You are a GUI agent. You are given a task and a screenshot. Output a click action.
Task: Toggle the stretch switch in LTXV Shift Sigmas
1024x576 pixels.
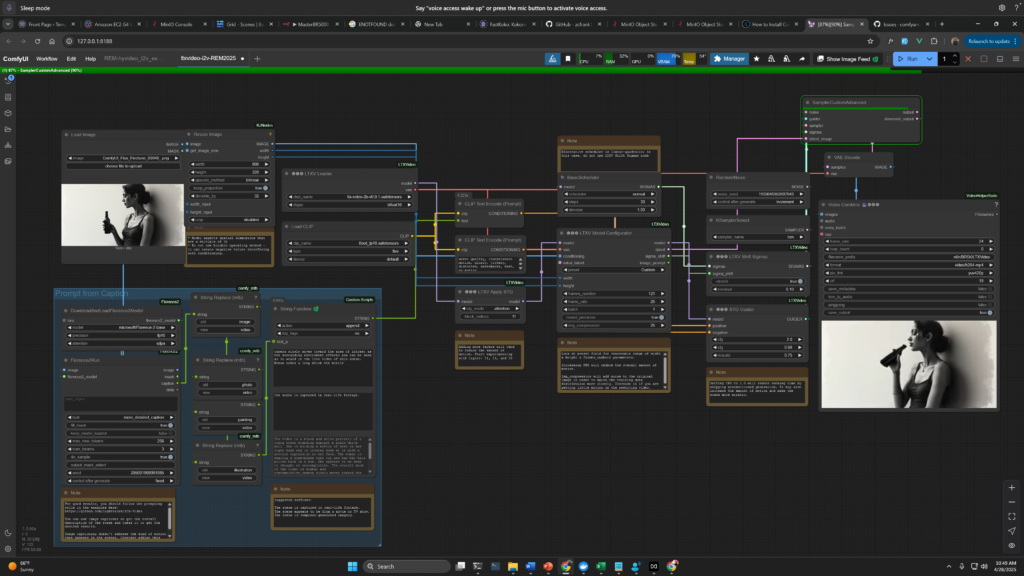coord(758,281)
